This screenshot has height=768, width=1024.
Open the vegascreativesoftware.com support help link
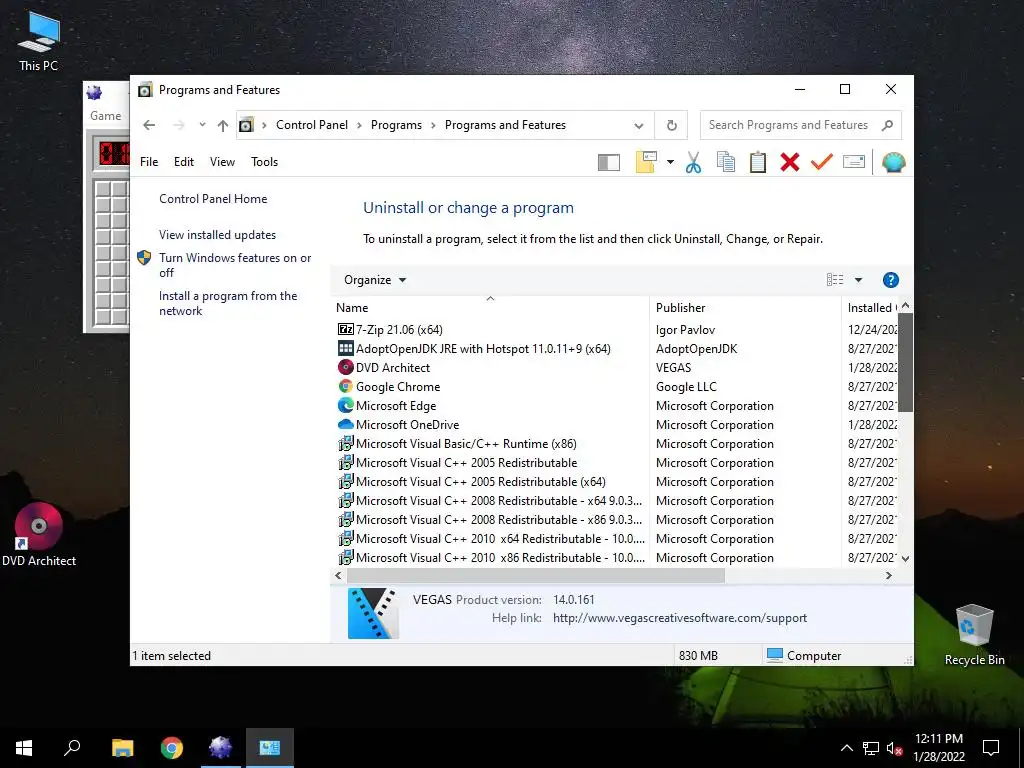point(680,618)
